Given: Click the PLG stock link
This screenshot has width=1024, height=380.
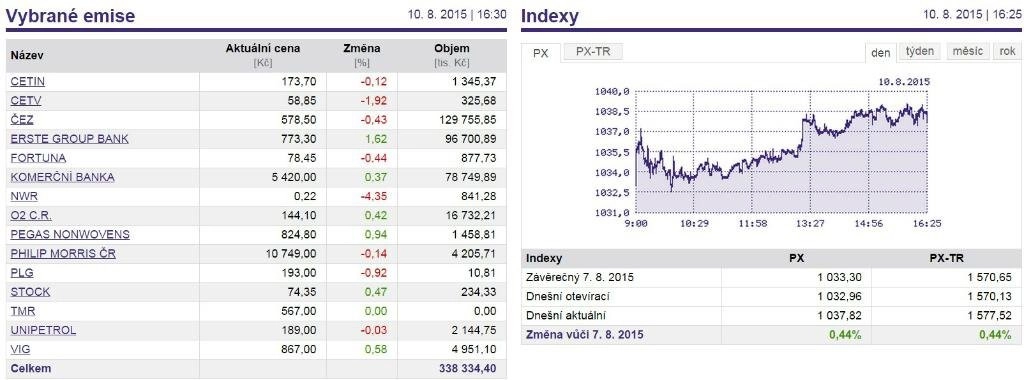Looking at the screenshot, I should (x=22, y=272).
